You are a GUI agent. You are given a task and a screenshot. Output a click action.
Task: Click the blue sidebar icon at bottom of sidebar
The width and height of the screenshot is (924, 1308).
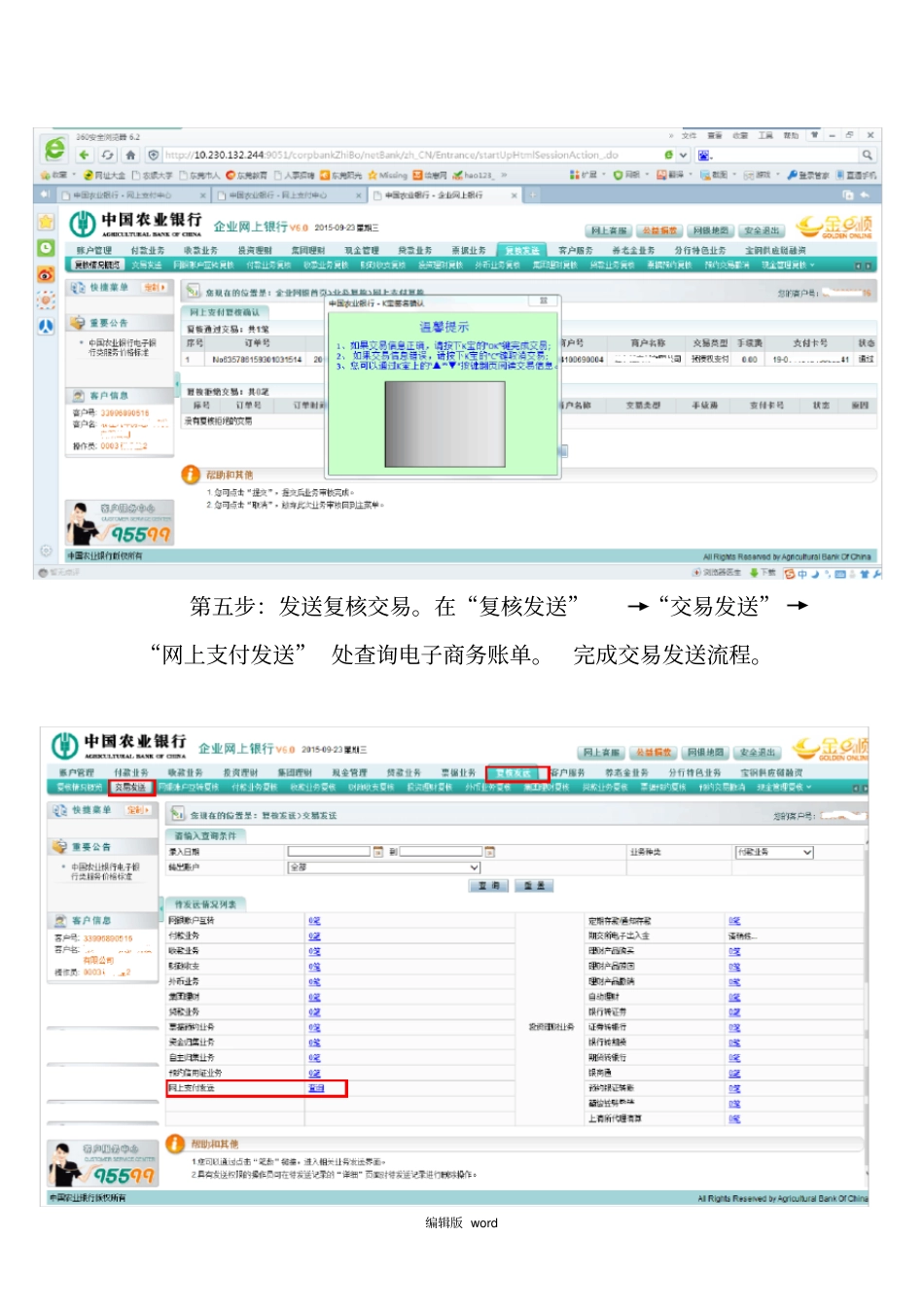point(46,326)
